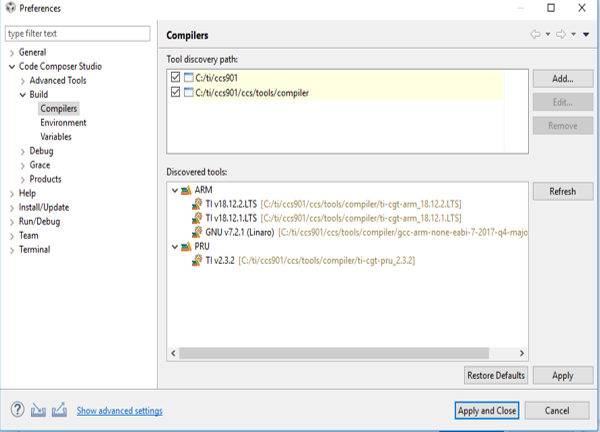This screenshot has width=600, height=432.
Task: Expand the General preferences category
Action: coord(11,52)
